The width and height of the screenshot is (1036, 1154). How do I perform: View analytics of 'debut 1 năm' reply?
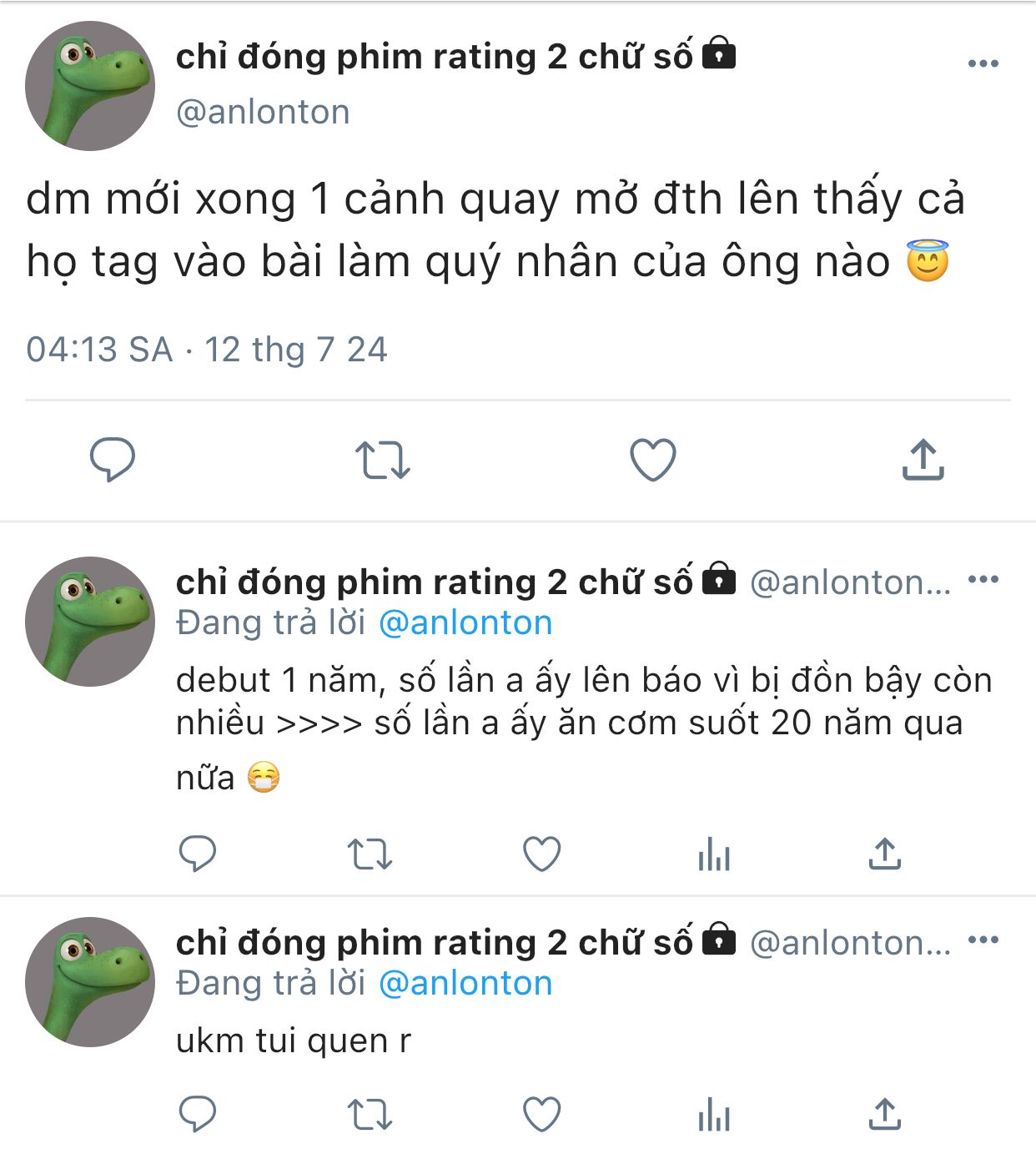714,854
